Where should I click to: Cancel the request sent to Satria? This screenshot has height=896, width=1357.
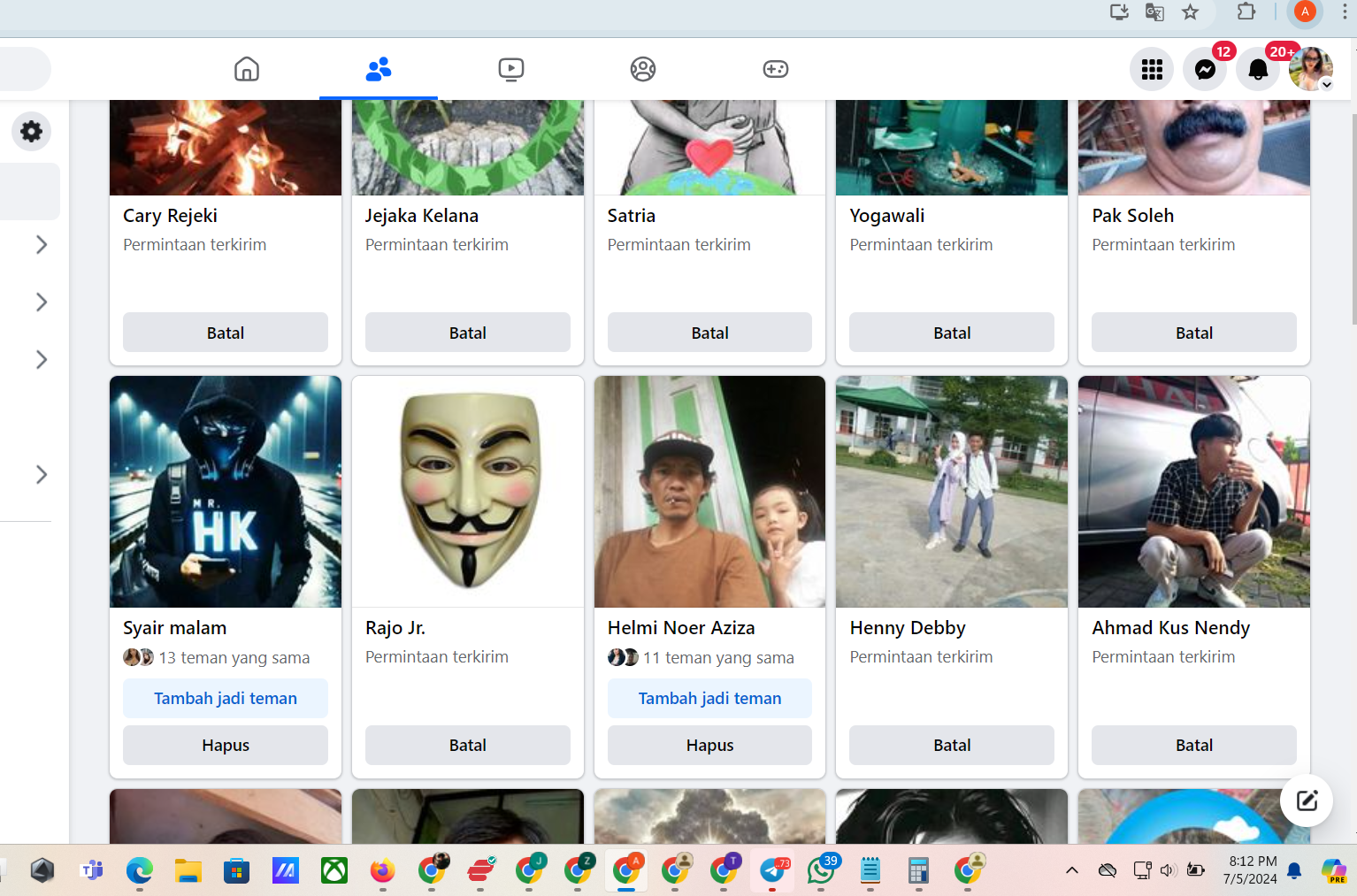(709, 333)
